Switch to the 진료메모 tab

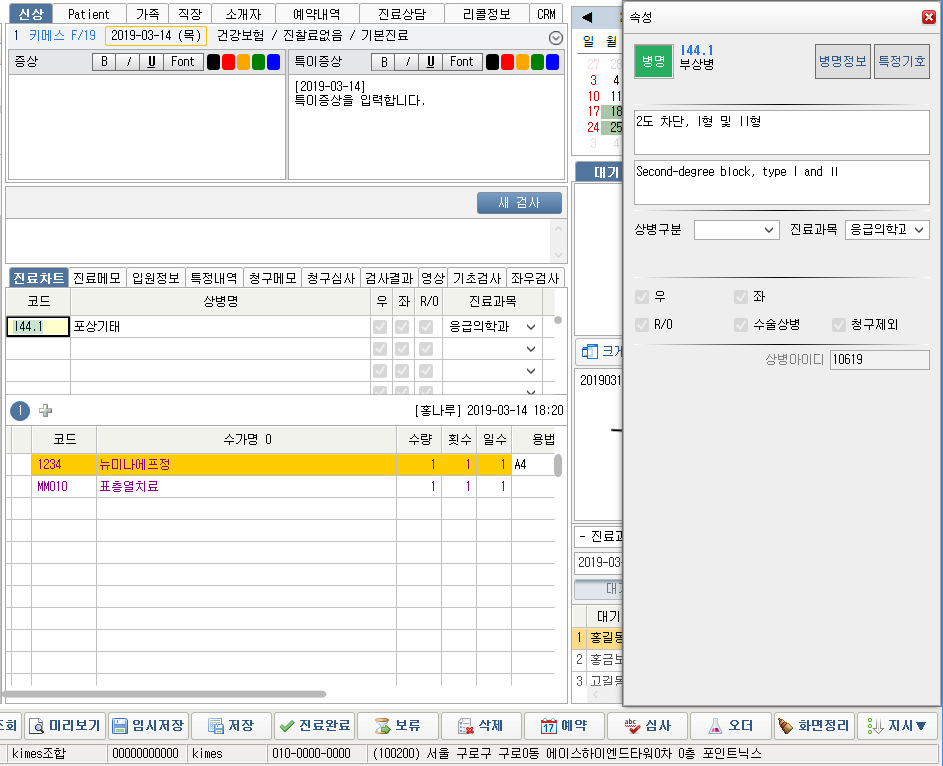coord(97,278)
